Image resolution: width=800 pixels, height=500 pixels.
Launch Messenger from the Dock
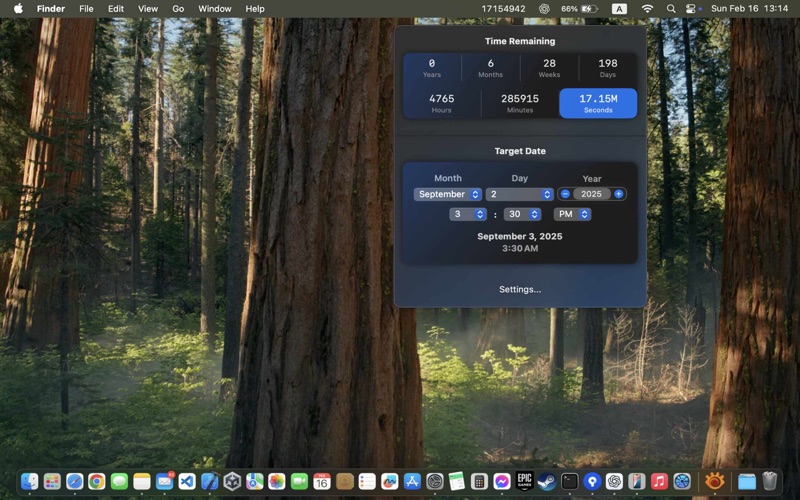tap(502, 481)
